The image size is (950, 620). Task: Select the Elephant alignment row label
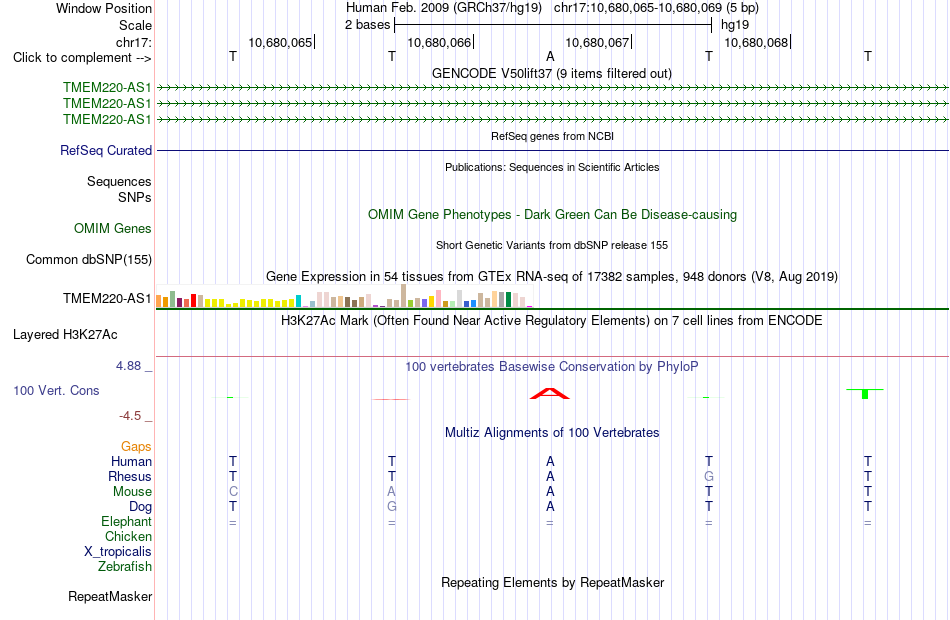[126, 522]
